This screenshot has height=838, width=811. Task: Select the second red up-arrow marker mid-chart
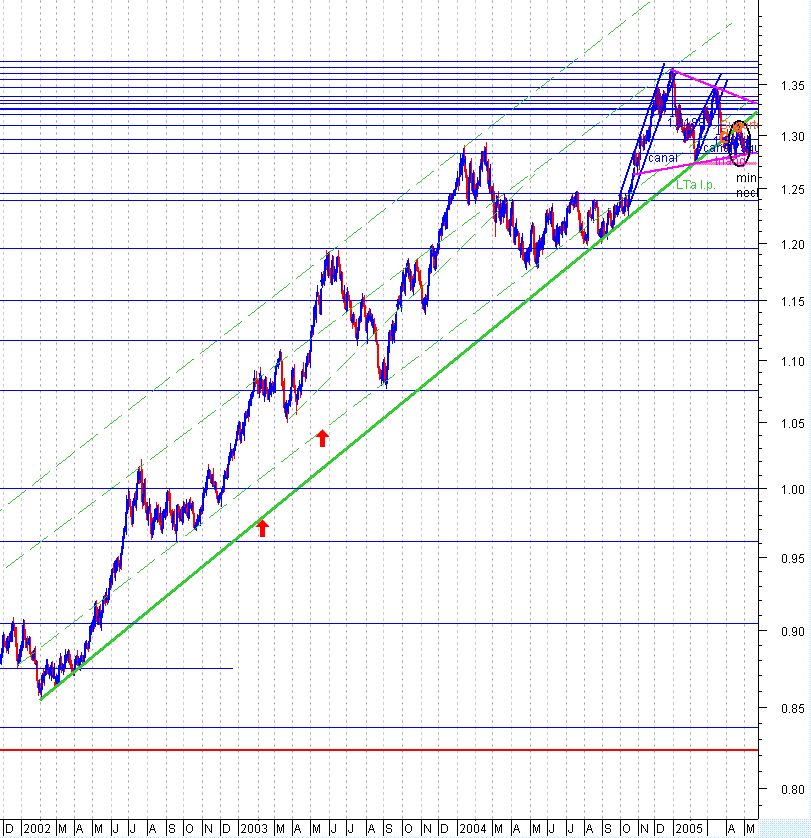[x=262, y=528]
